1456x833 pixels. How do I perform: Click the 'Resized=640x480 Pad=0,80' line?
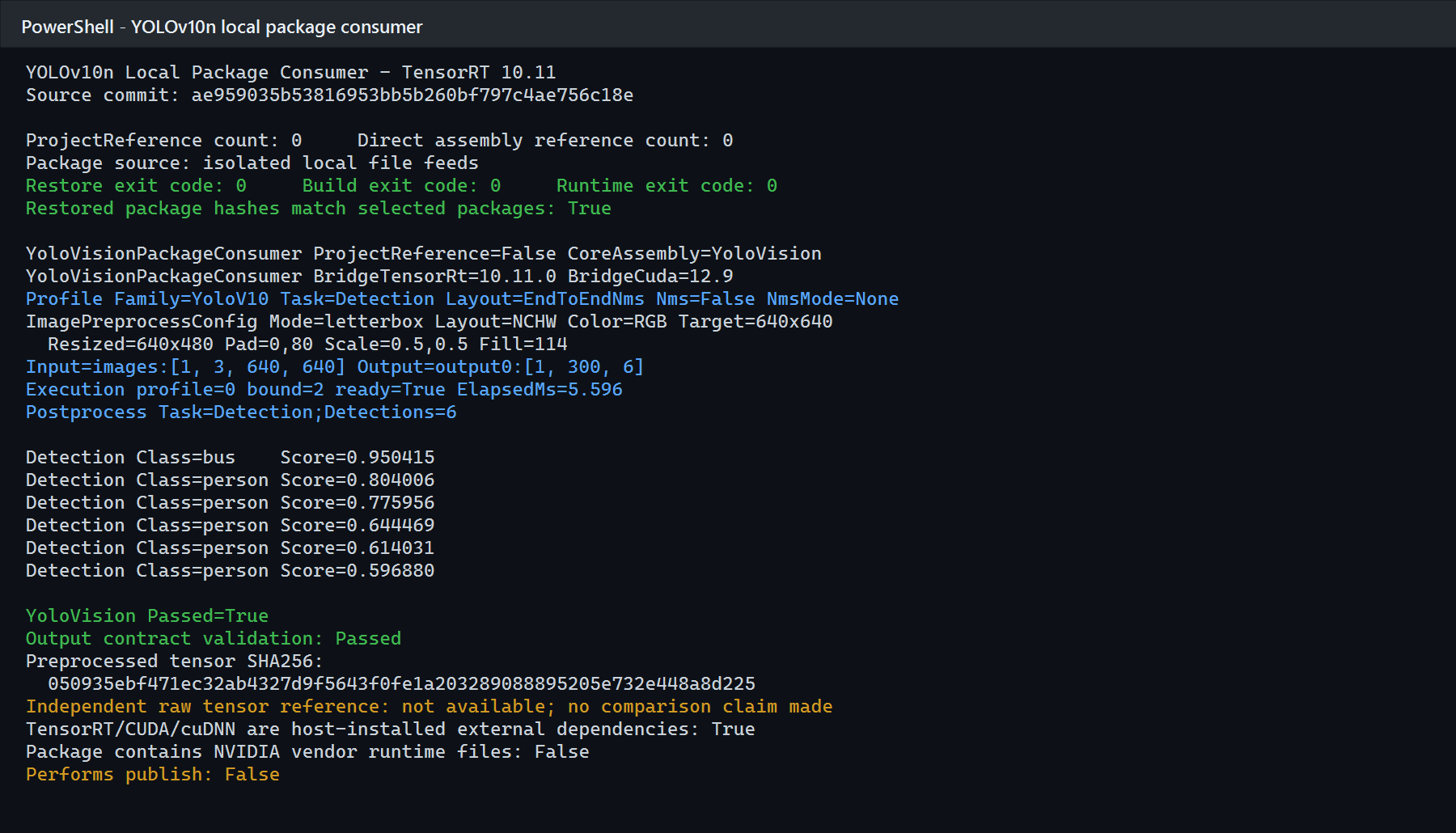tap(307, 344)
